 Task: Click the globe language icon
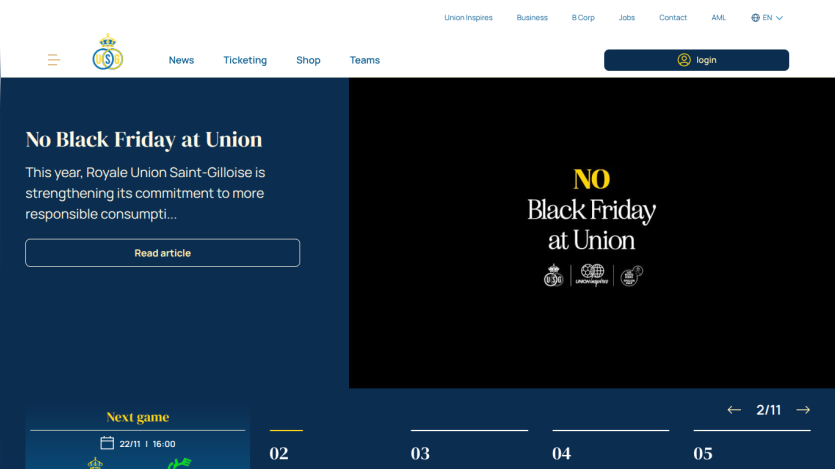pos(755,18)
